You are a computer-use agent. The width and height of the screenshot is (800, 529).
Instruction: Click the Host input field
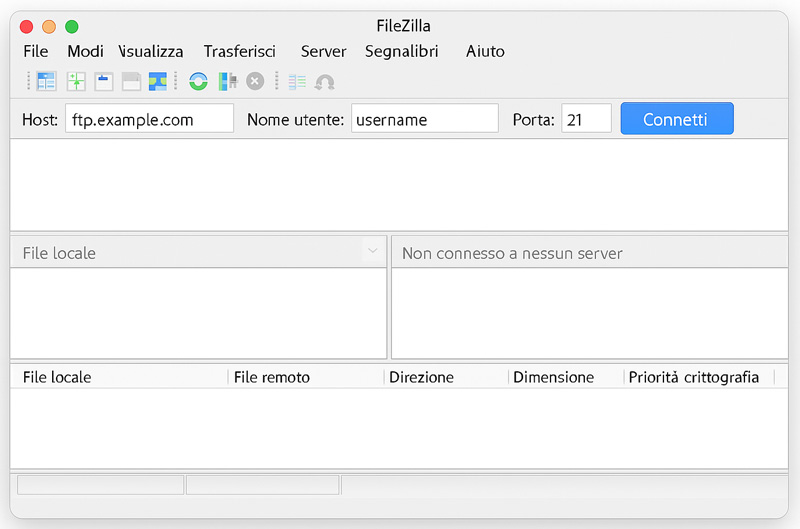(149, 118)
